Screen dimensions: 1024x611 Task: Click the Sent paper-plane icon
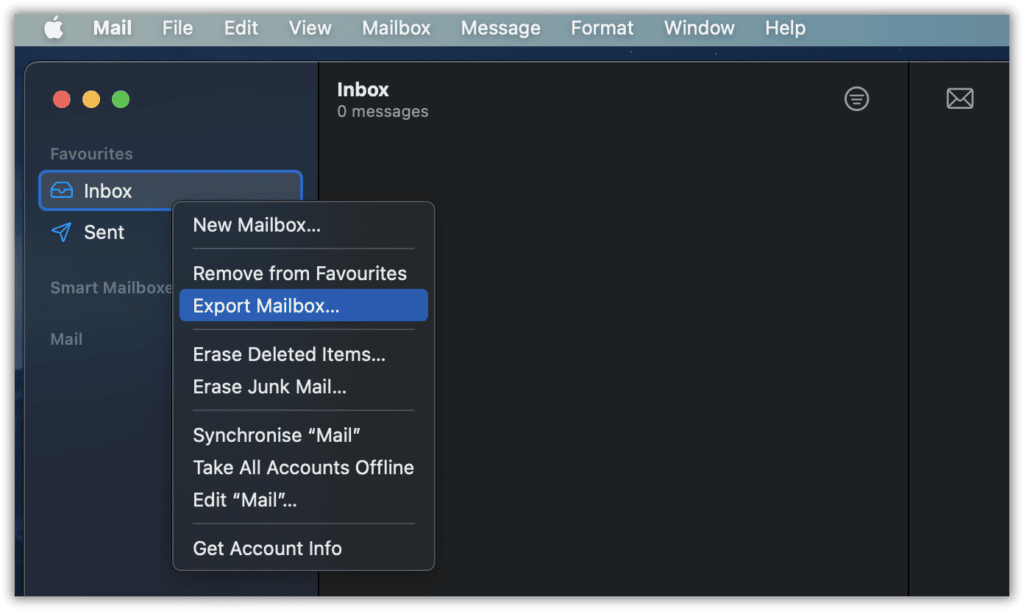click(x=62, y=231)
